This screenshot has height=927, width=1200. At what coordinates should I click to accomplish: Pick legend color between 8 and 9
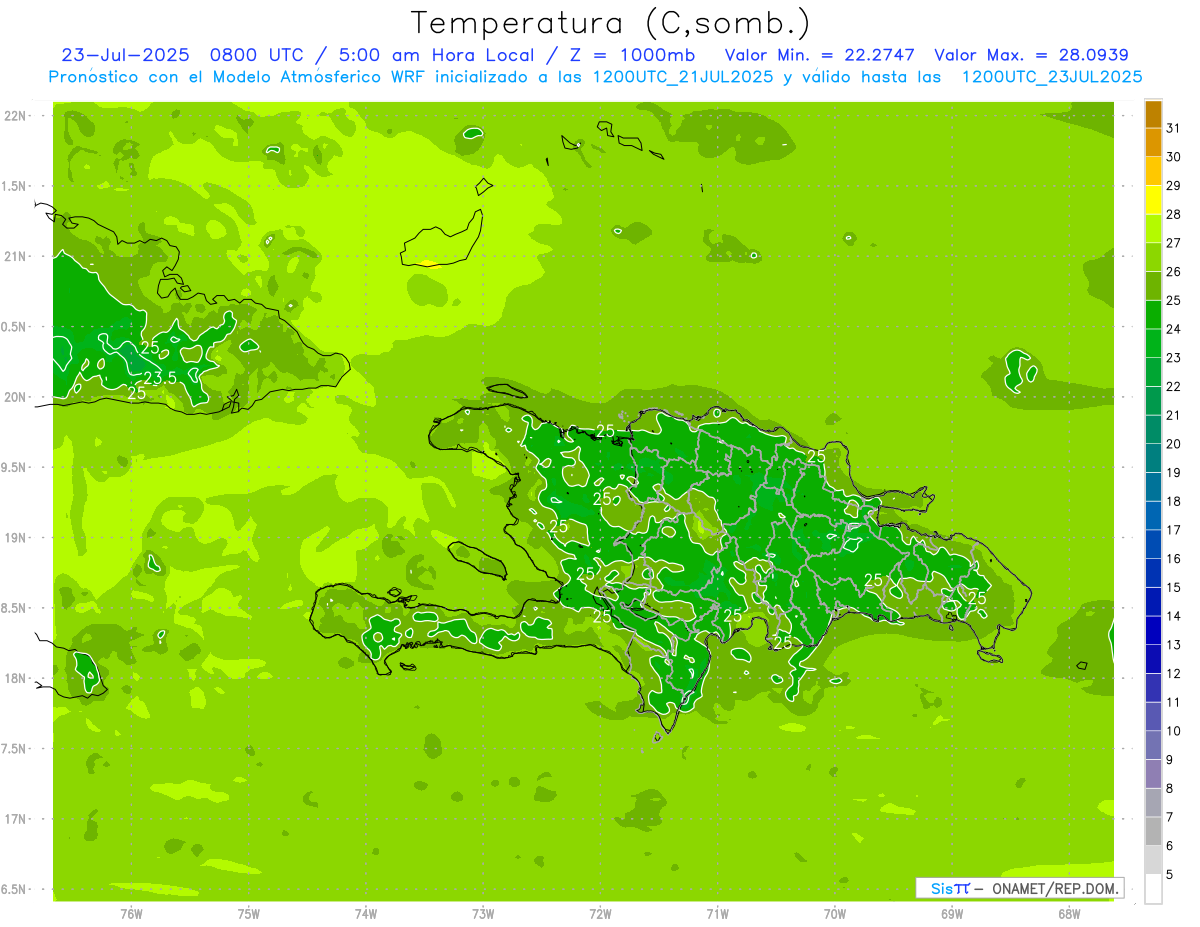pos(1153,775)
